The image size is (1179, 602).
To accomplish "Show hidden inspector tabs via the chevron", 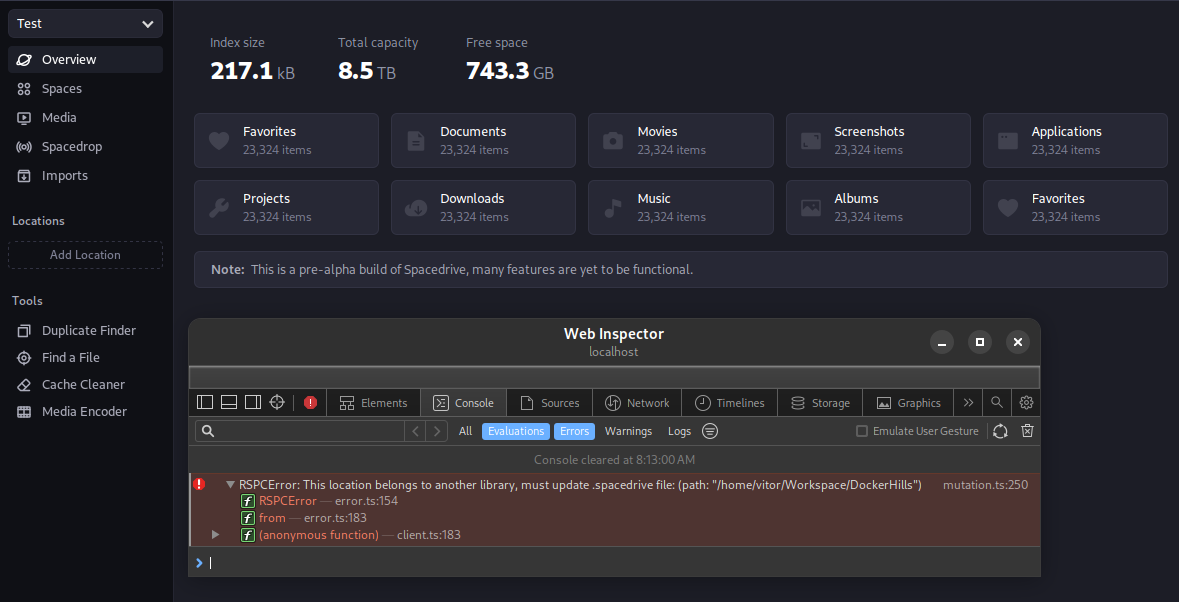I will point(967,402).
